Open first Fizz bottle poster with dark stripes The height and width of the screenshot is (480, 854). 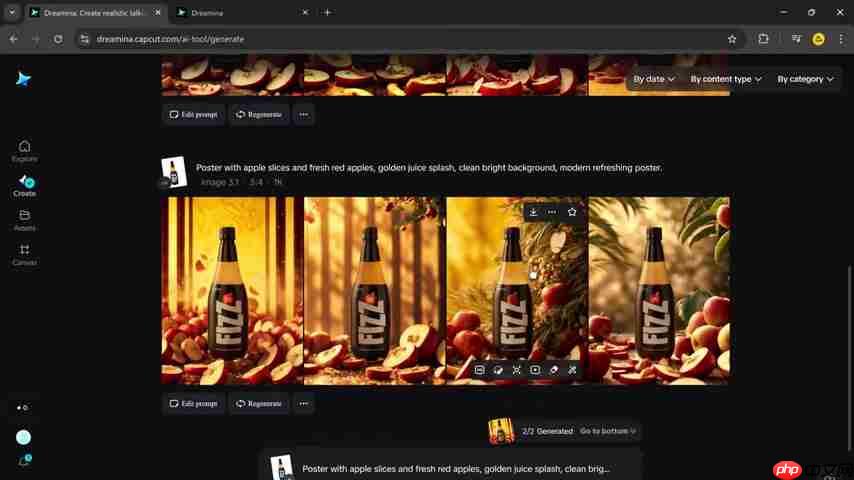pyautogui.click(x=232, y=291)
